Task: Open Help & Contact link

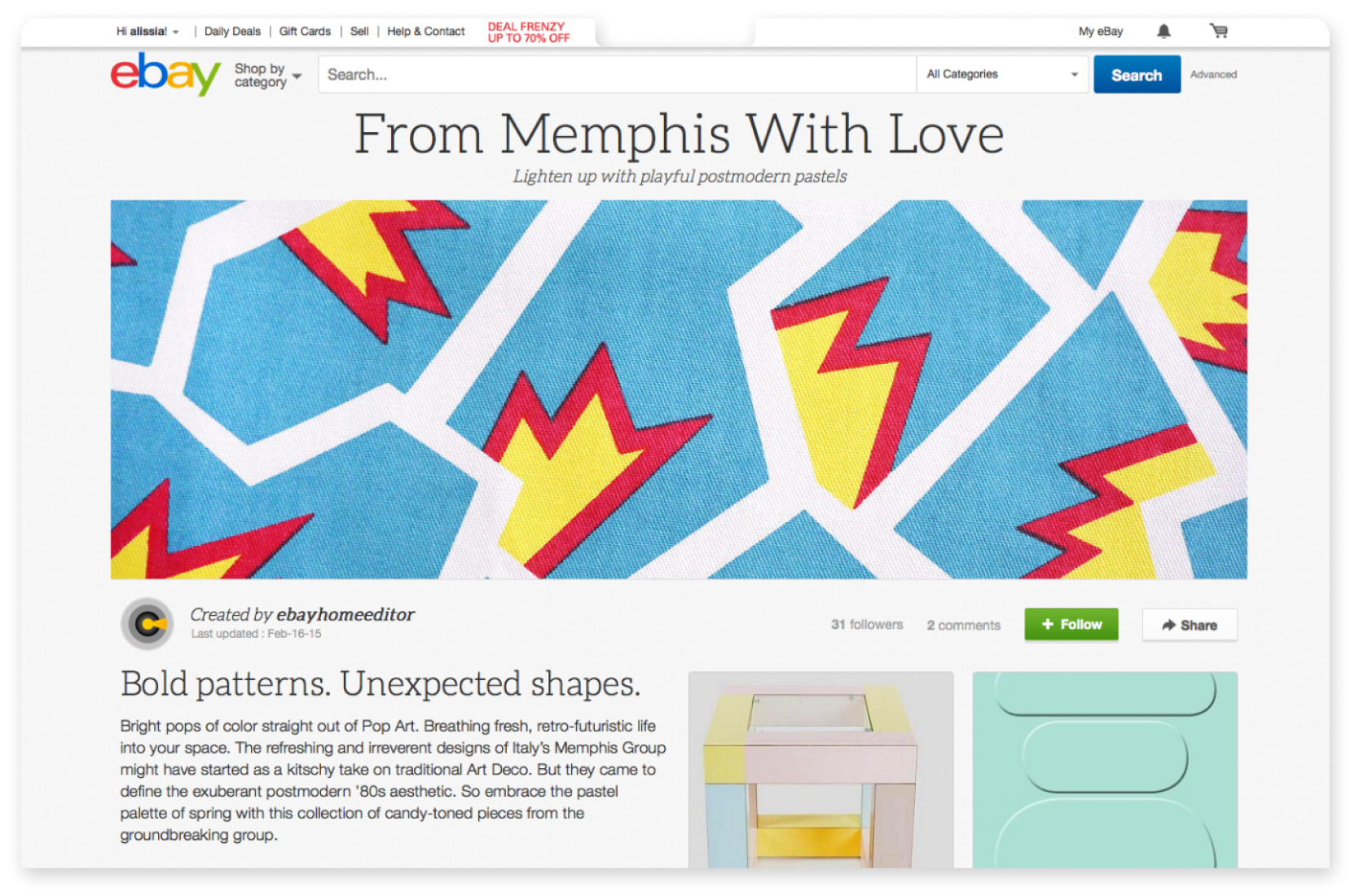Action: click(426, 31)
